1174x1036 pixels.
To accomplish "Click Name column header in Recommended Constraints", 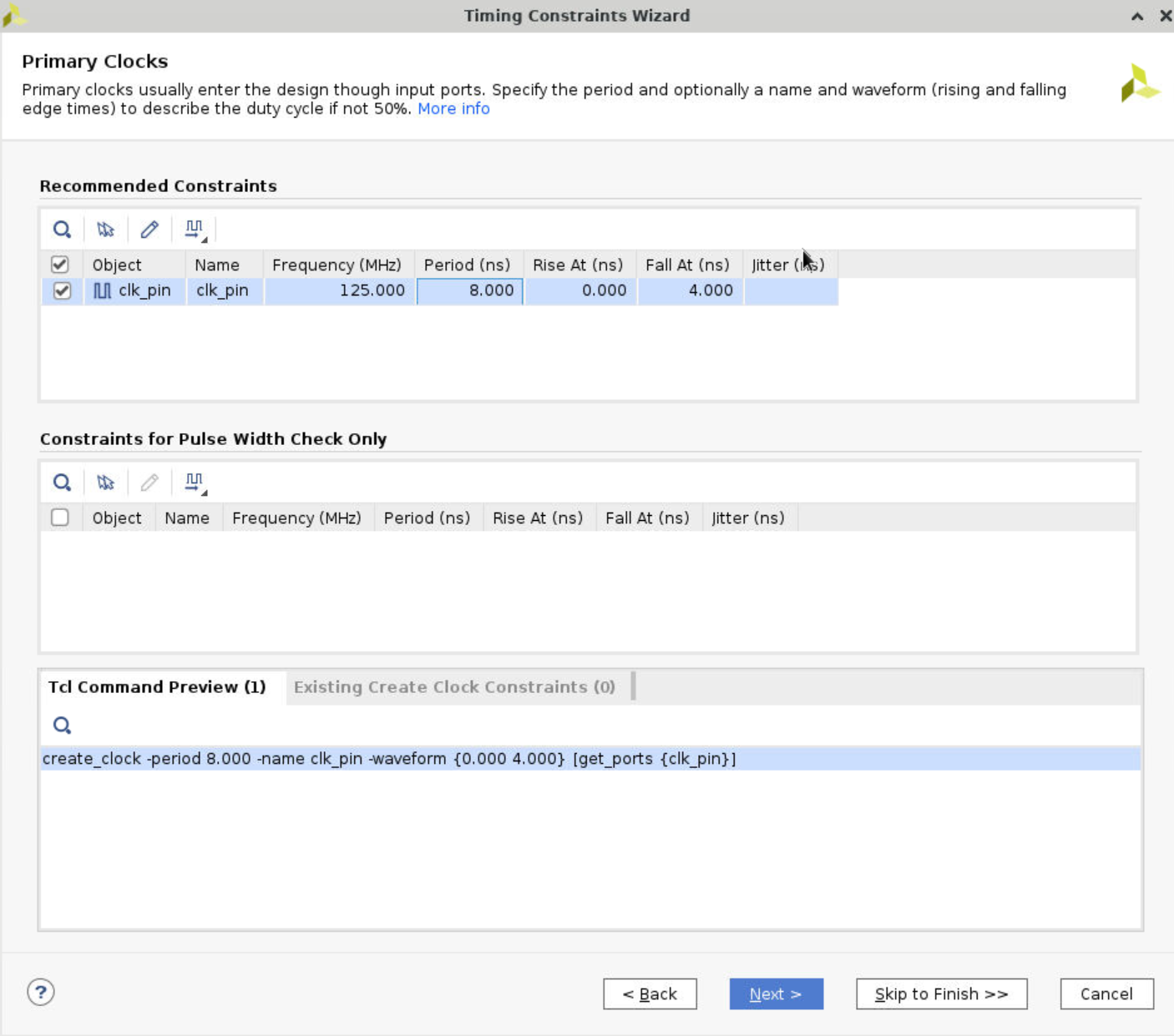I will (225, 265).
